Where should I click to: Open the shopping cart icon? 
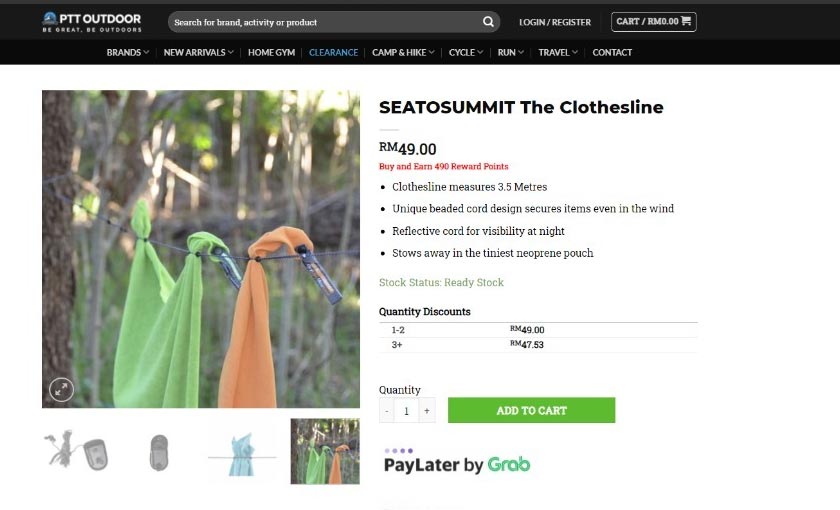pyautogui.click(x=687, y=21)
